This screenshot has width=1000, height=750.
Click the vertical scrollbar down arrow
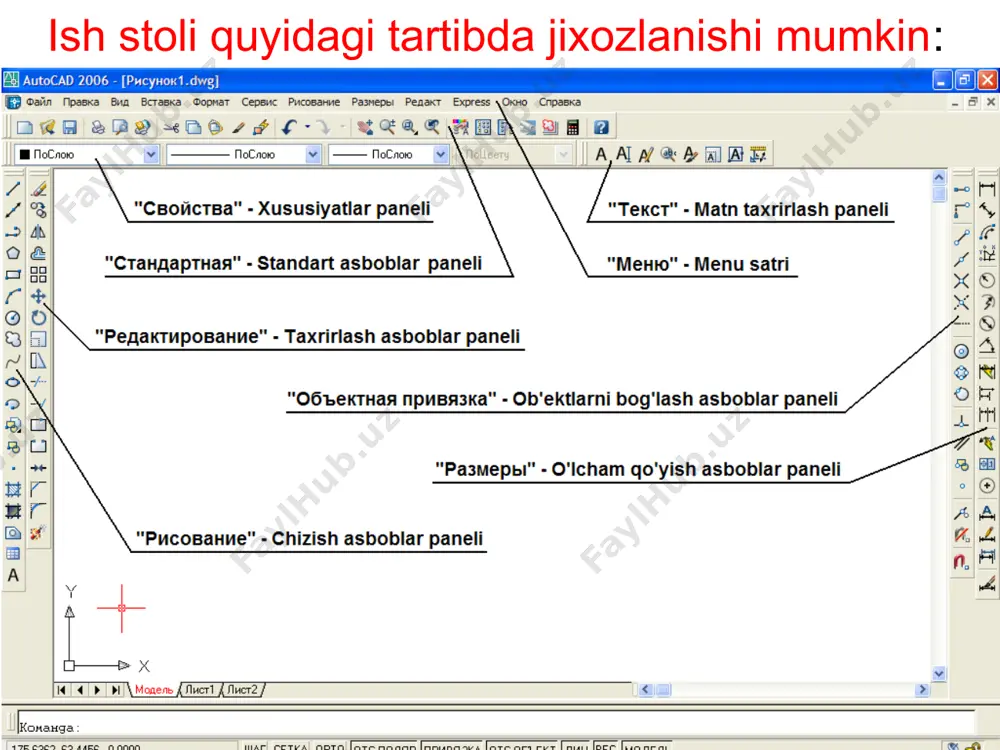939,673
